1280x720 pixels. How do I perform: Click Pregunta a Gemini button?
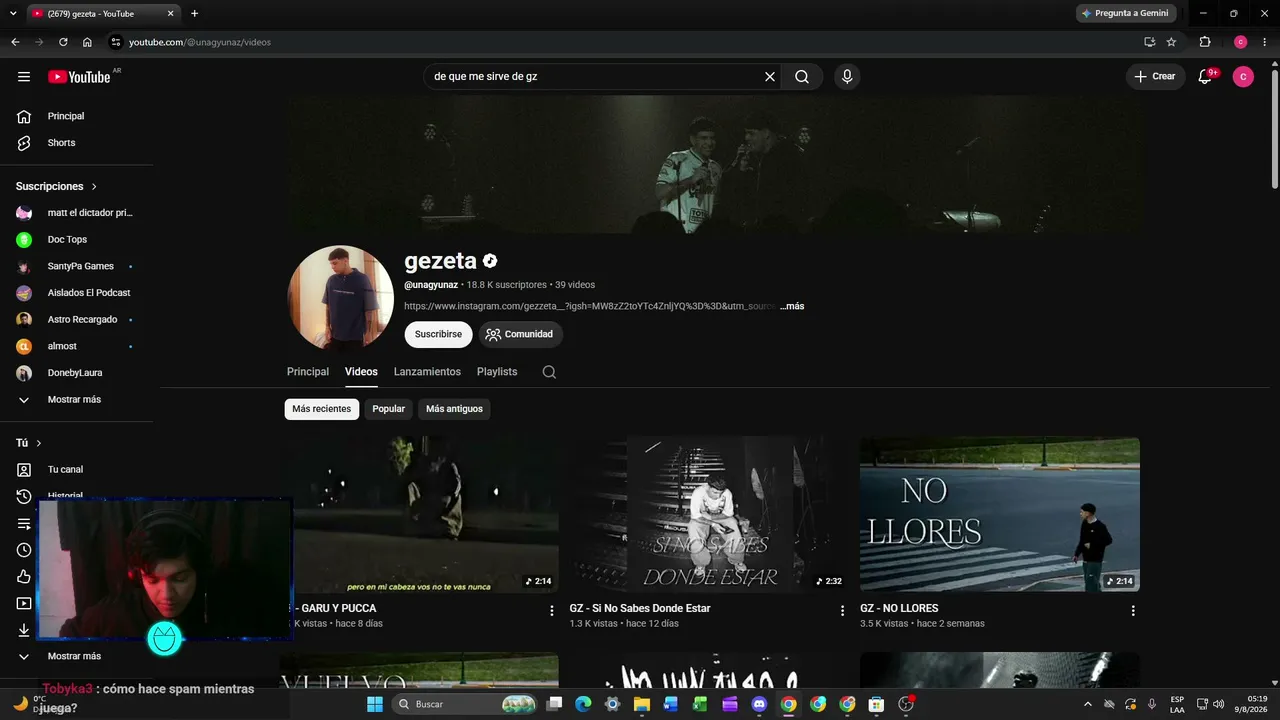click(1125, 13)
